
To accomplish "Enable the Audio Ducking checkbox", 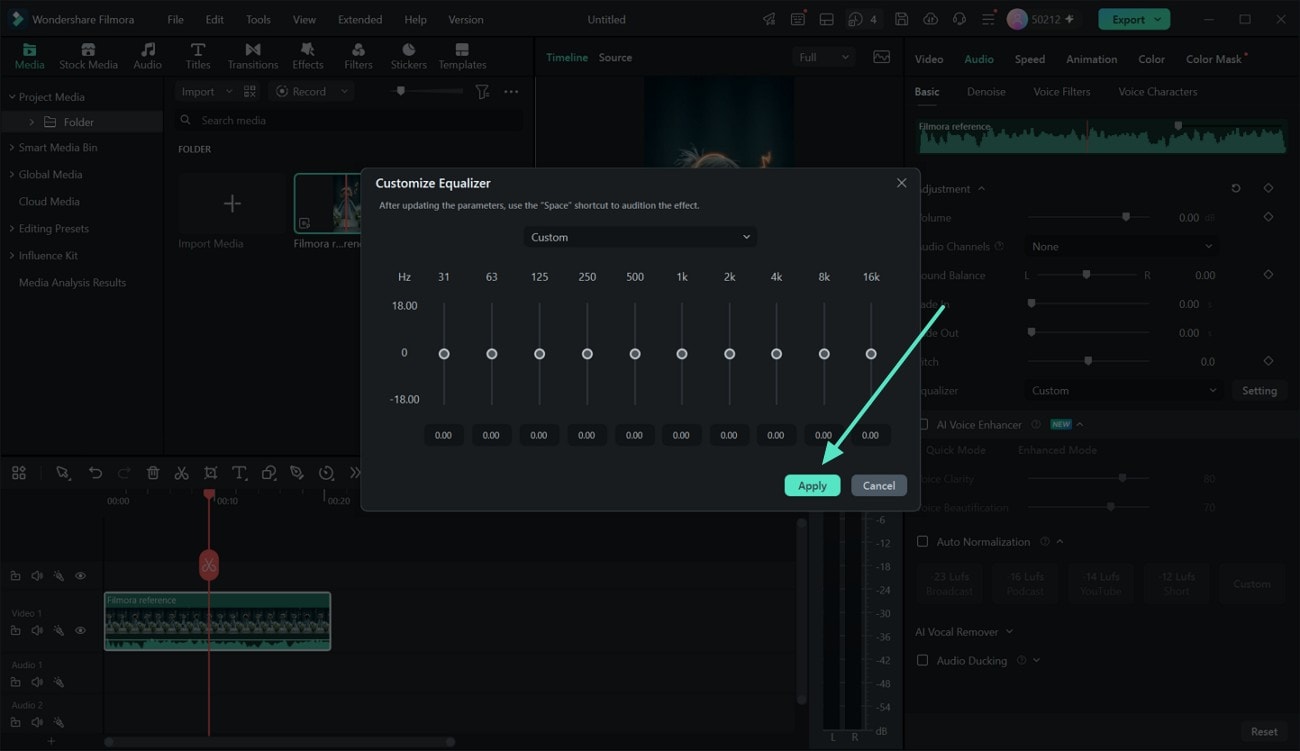I will pos(923,660).
